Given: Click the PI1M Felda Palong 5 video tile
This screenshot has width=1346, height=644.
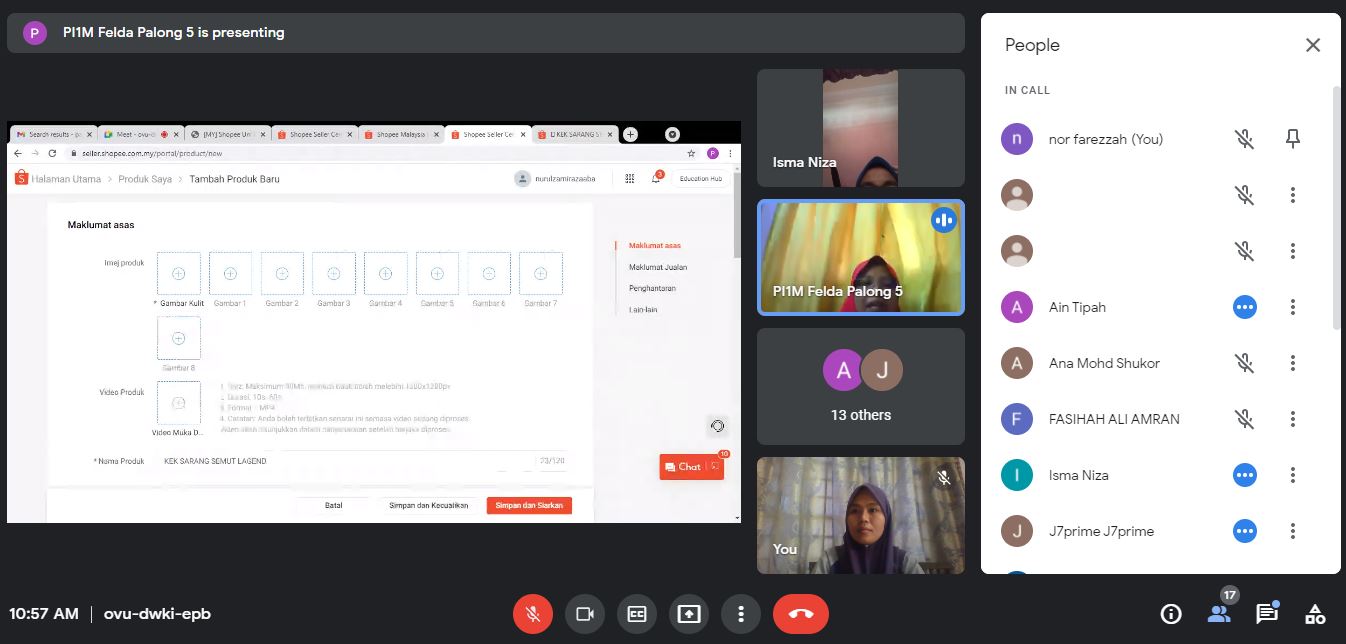Looking at the screenshot, I should click(x=861, y=257).
